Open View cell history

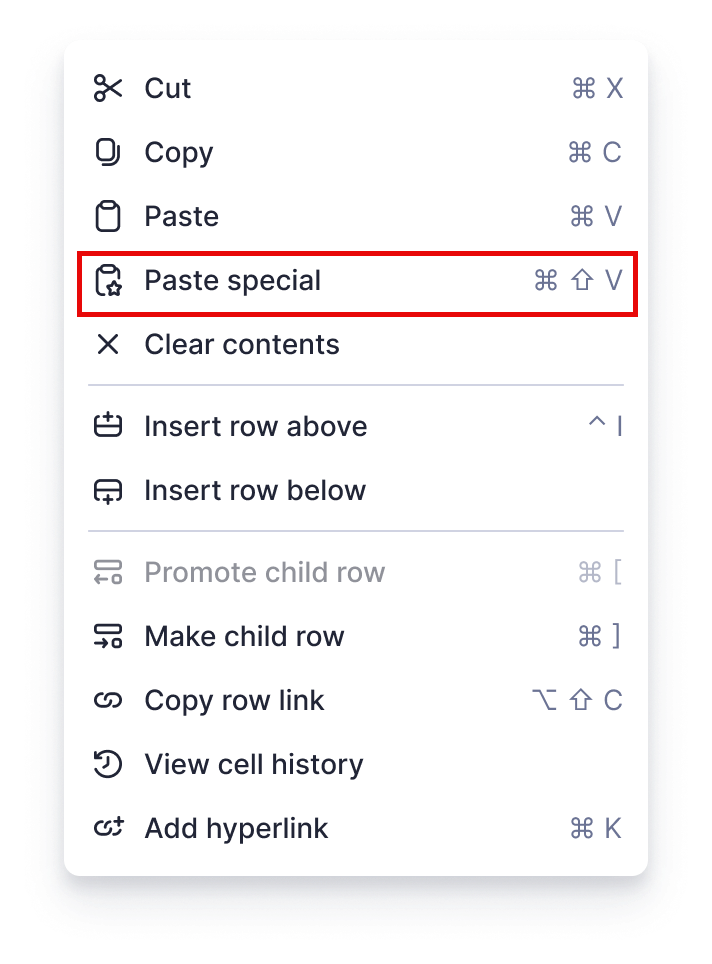tap(253, 764)
